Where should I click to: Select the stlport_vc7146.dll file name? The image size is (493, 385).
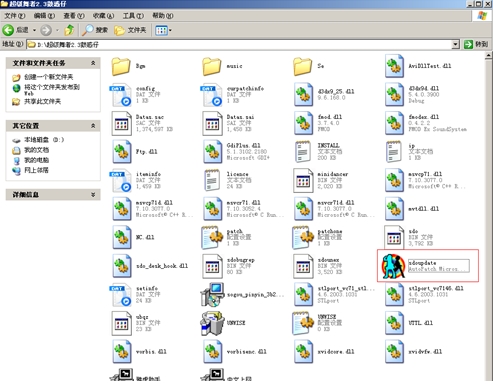coord(436,288)
